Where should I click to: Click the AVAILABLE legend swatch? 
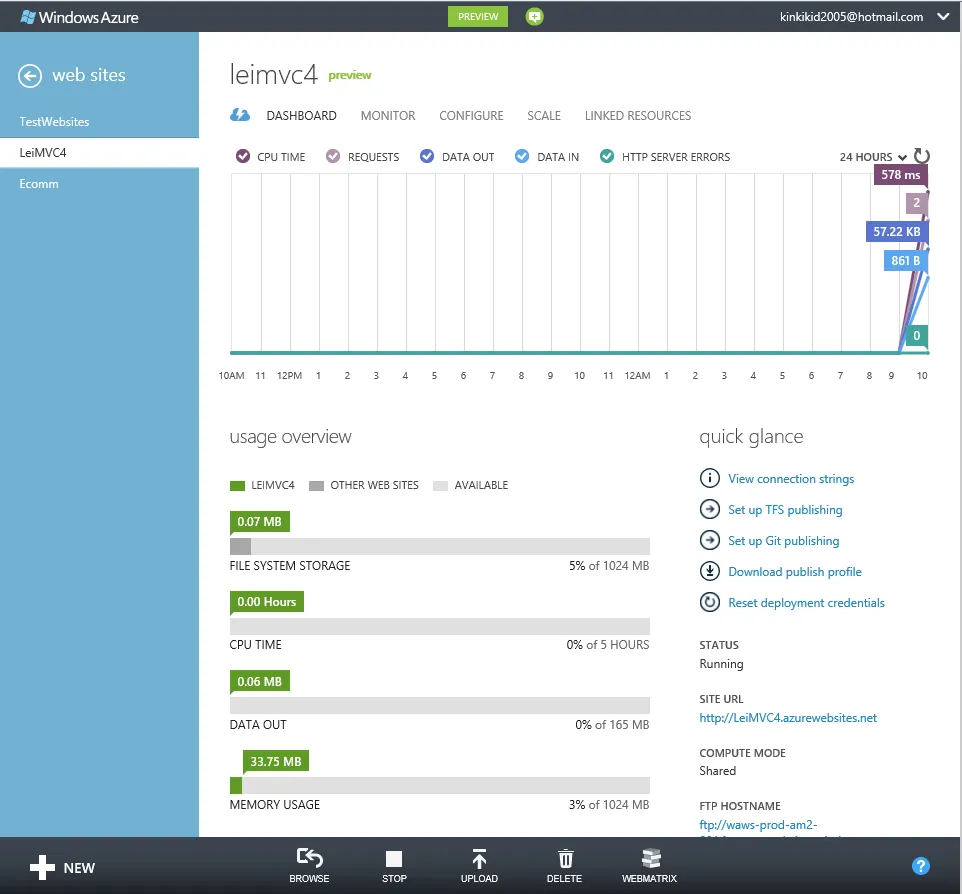coord(440,486)
